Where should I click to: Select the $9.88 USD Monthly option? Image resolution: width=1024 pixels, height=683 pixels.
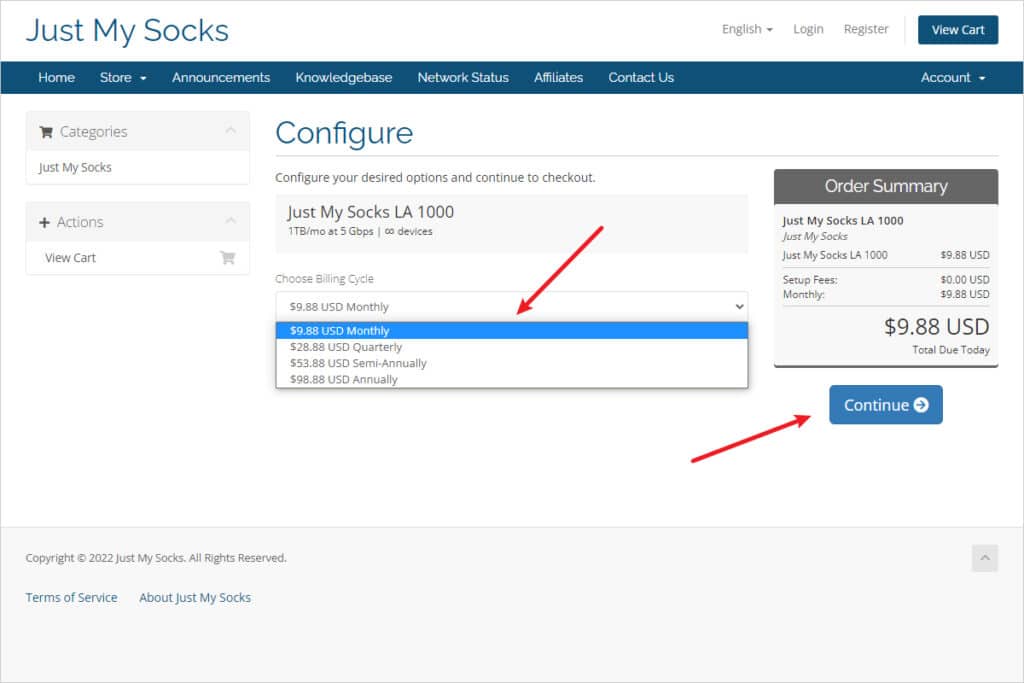click(512, 330)
